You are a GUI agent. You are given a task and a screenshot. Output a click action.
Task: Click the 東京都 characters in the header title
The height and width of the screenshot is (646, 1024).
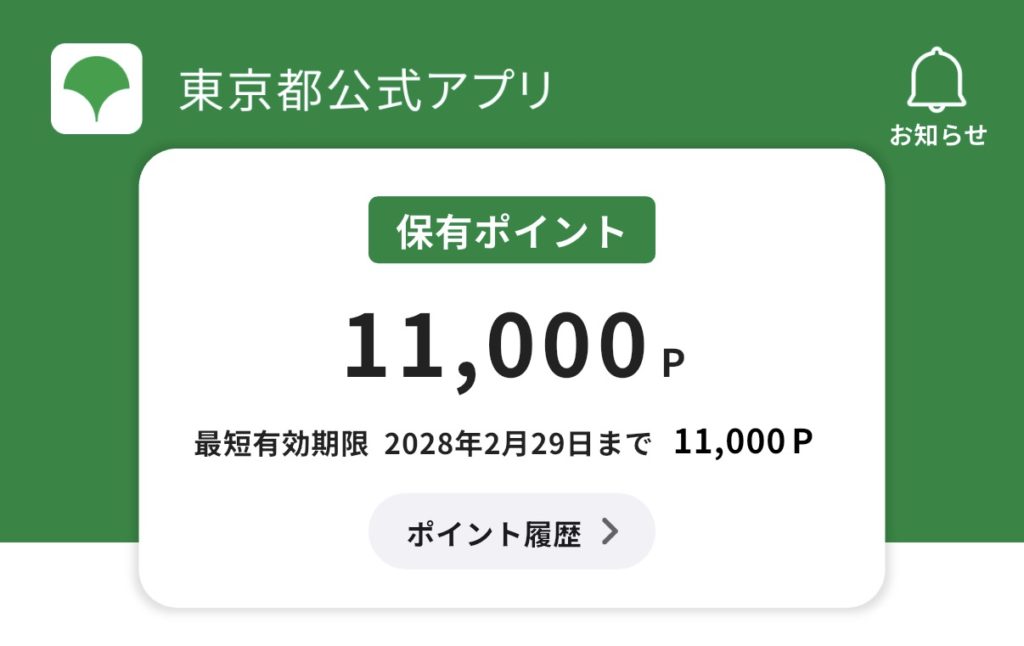click(x=240, y=91)
